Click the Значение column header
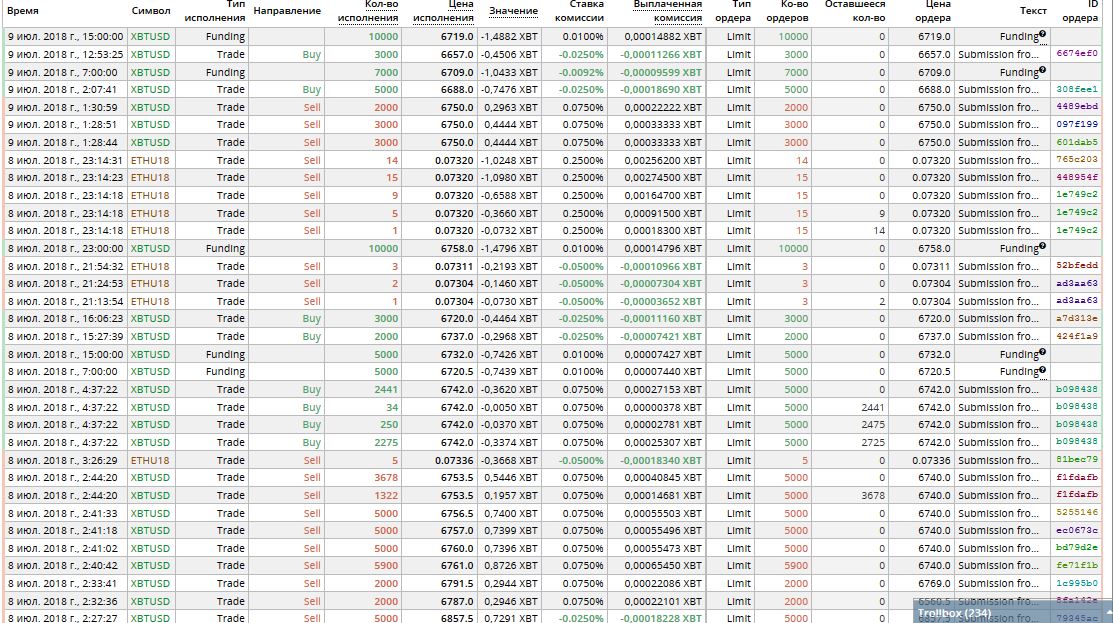The image size is (1113, 623). click(x=513, y=11)
